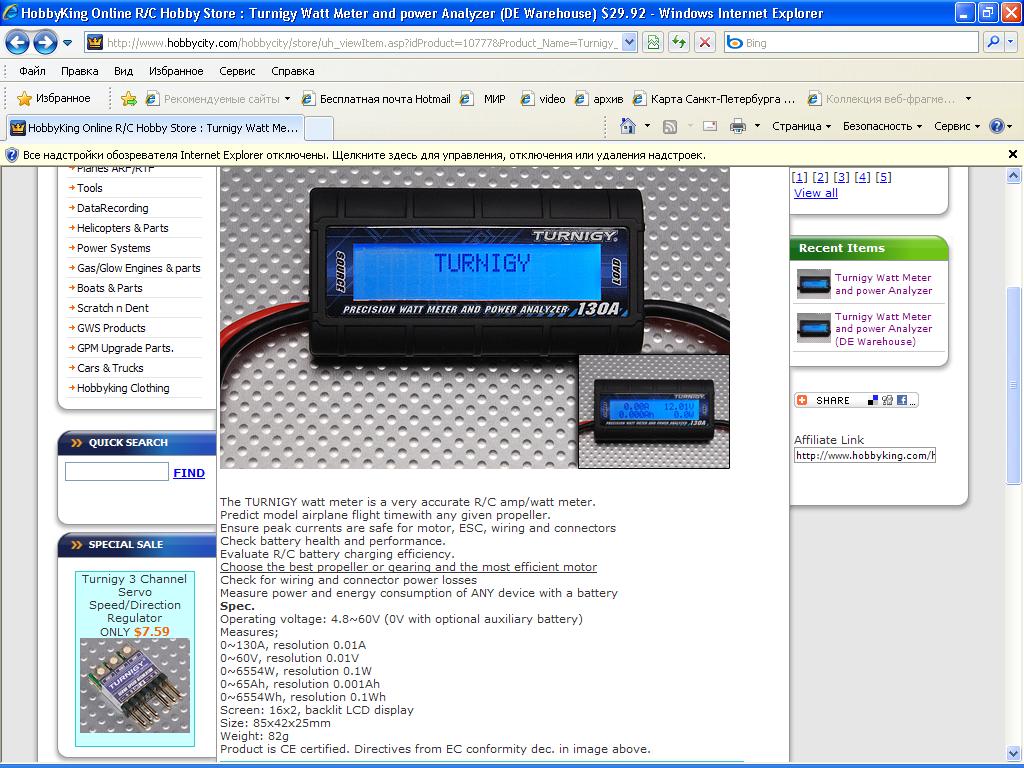Viewport: 1024px width, 768px height.
Task: Open the Правка menu
Action: tap(80, 71)
